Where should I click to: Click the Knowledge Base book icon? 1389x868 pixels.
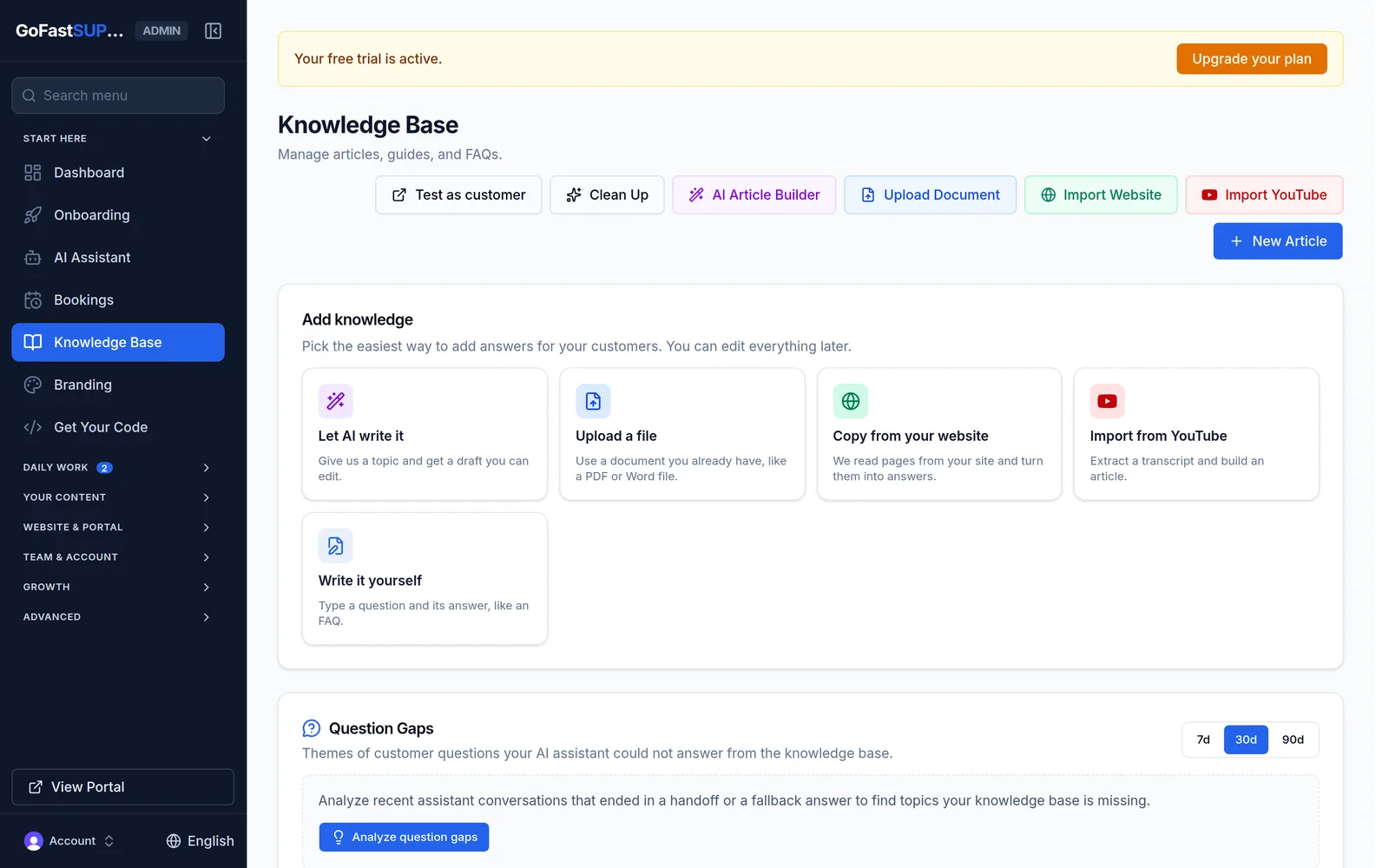tap(33, 342)
